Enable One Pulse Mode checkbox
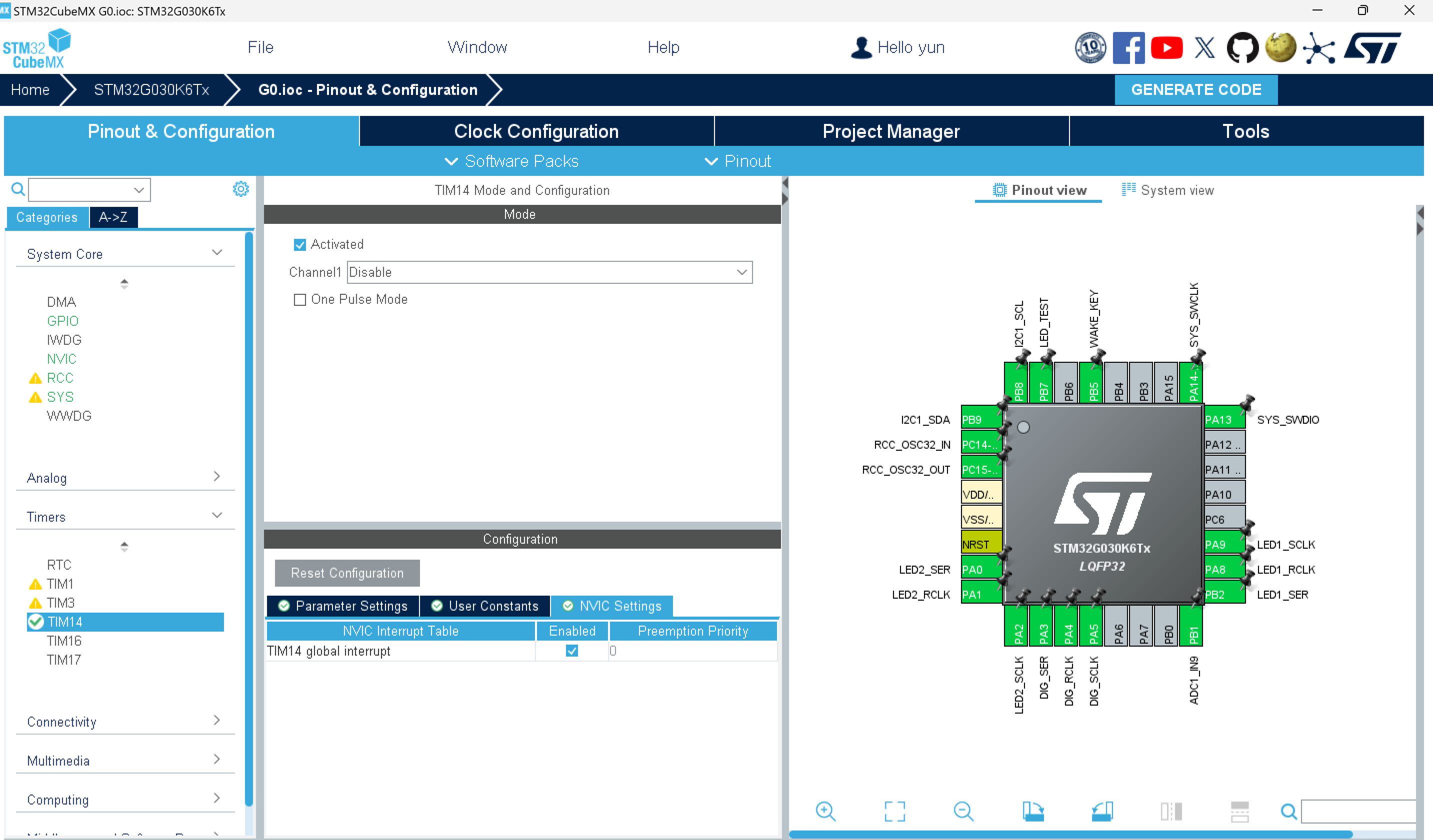Image resolution: width=1433 pixels, height=840 pixels. [x=299, y=299]
